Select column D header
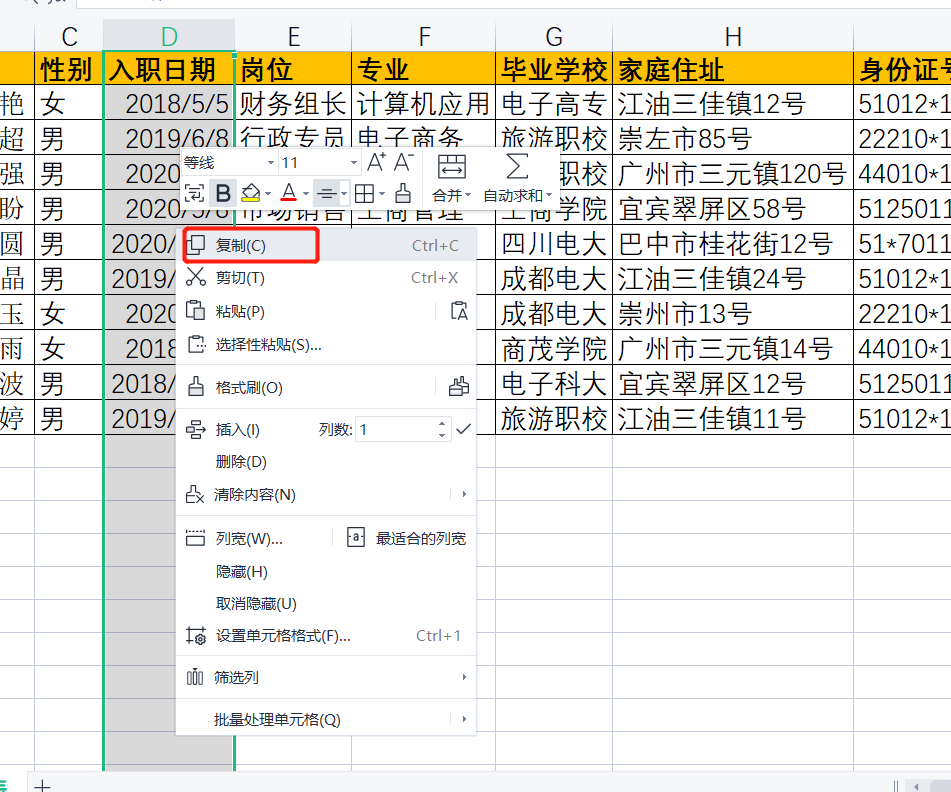 169,36
